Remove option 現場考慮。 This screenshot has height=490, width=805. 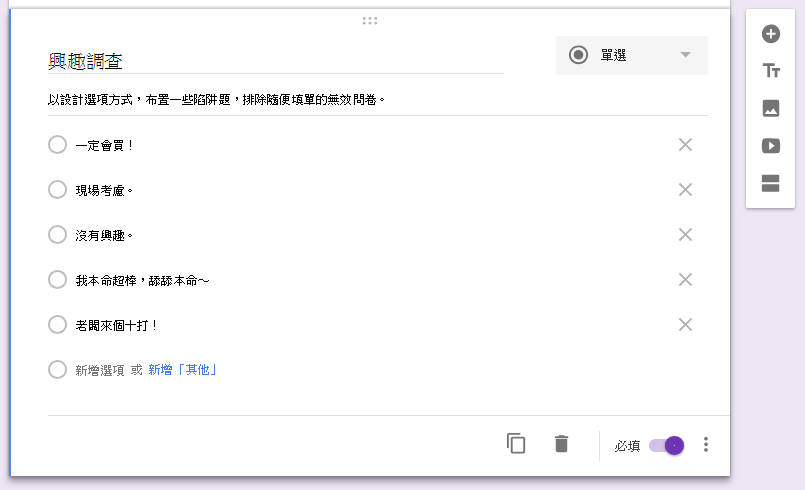[685, 190]
